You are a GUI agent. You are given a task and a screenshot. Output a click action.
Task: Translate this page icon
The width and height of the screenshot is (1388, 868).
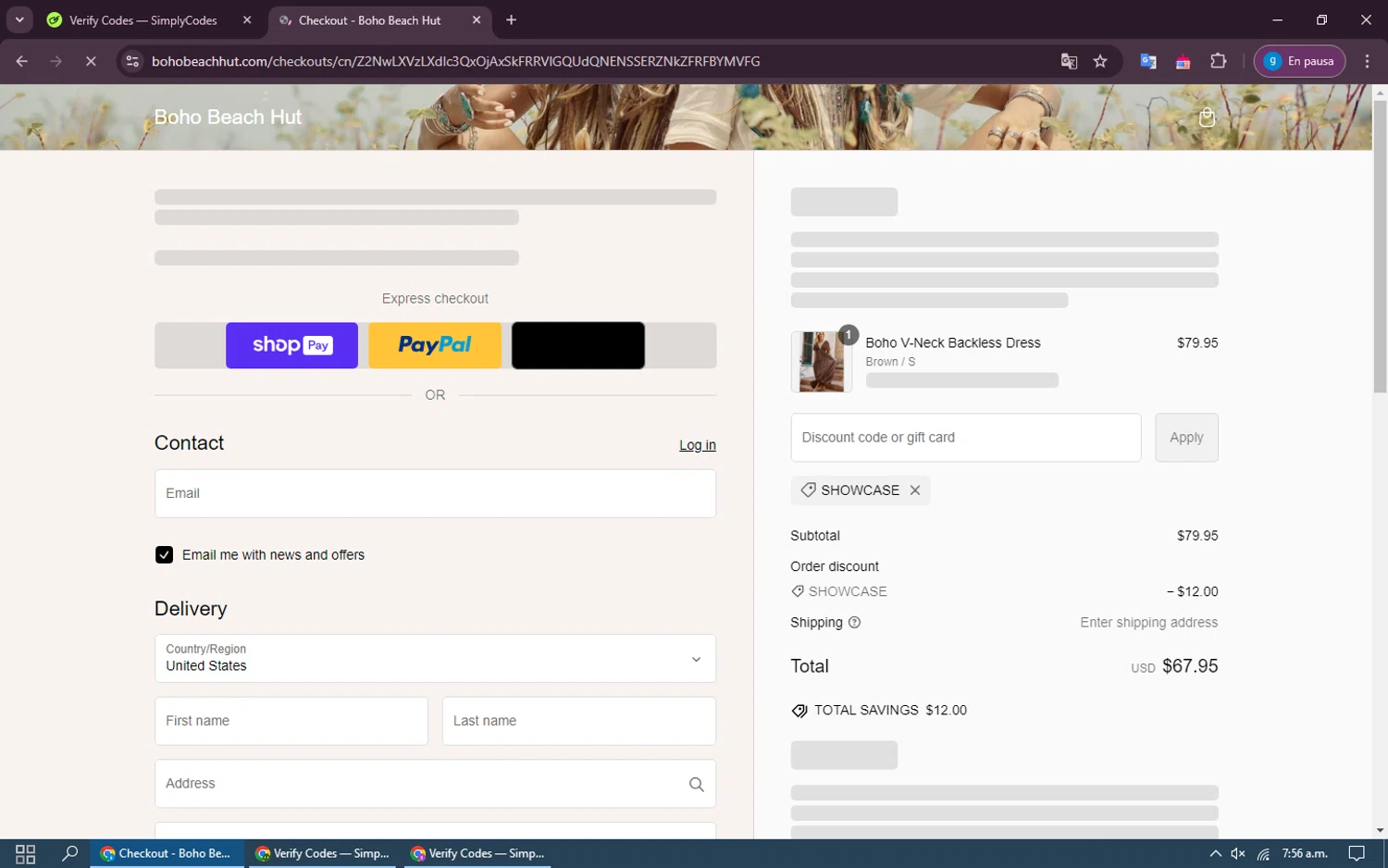1069,61
